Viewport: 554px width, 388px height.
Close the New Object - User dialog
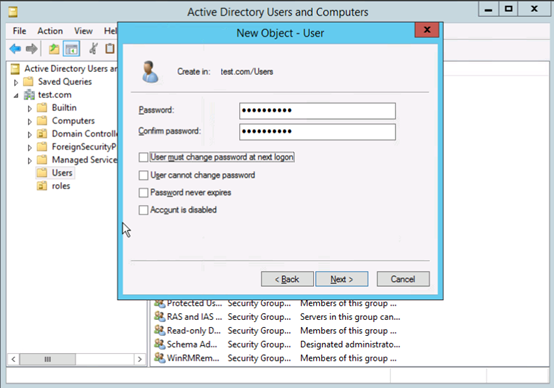(x=427, y=30)
